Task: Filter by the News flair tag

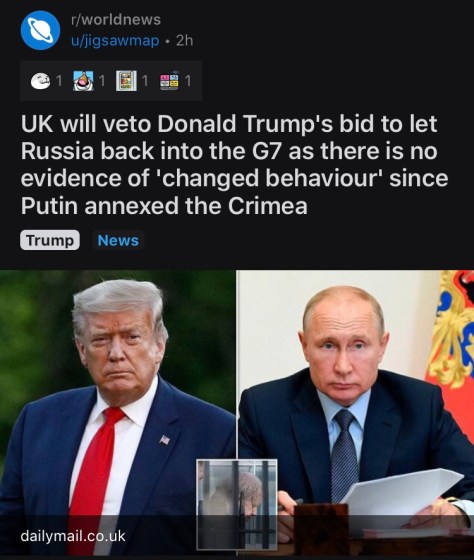Action: [118, 240]
